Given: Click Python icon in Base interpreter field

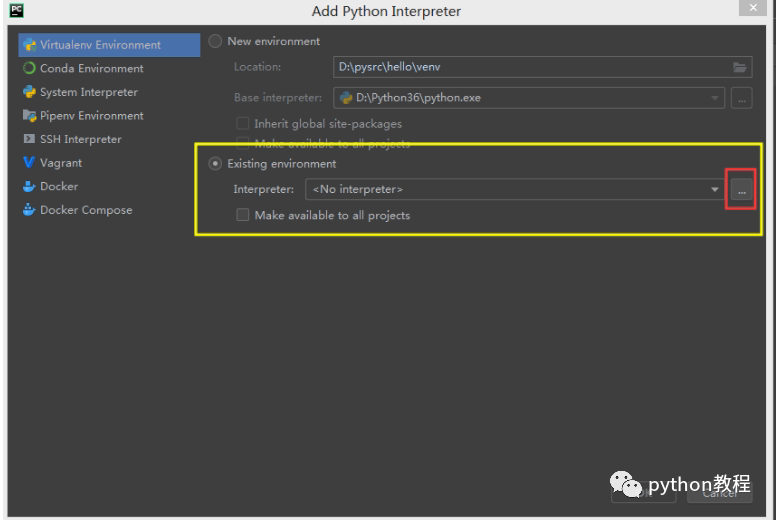Looking at the screenshot, I should [345, 98].
